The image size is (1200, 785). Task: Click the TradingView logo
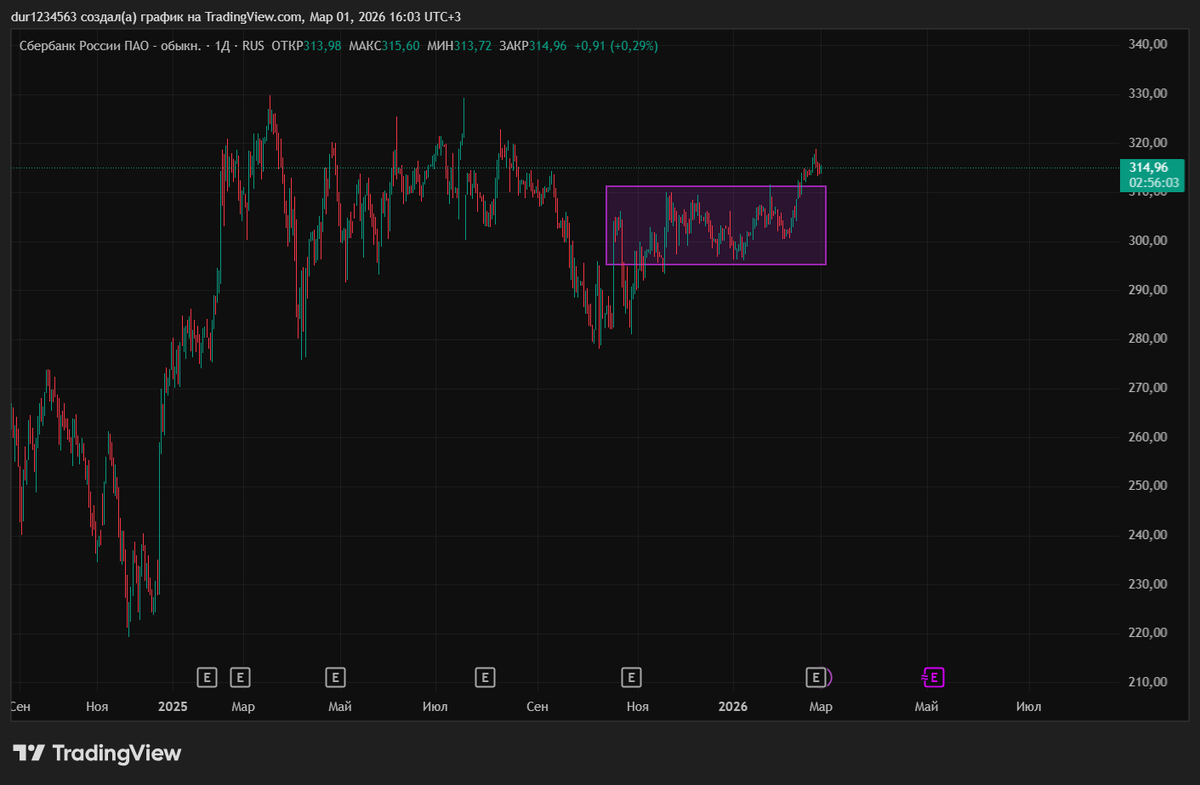[x=97, y=753]
